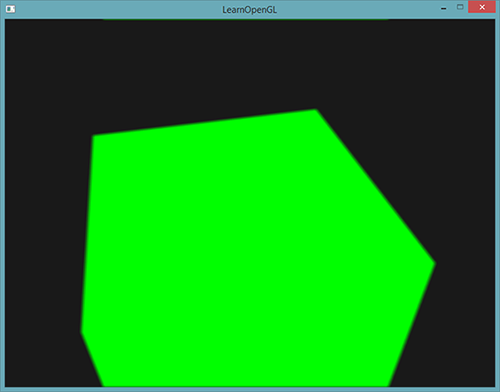Screen dimensions: 500x392
Task: Click the polygon's long diagonal right edge
Action: click(x=375, y=186)
